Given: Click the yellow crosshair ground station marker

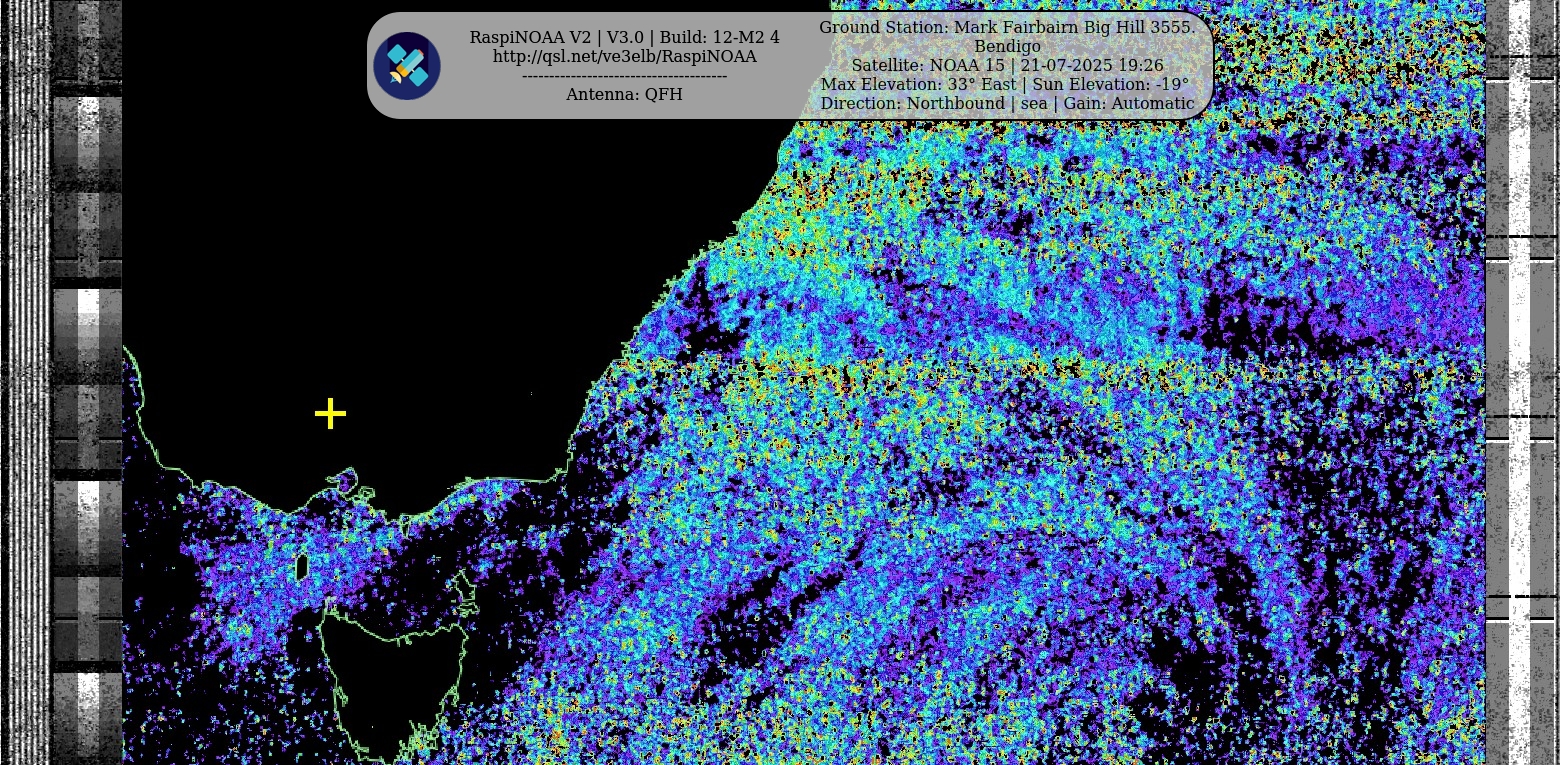Looking at the screenshot, I should point(330,414).
